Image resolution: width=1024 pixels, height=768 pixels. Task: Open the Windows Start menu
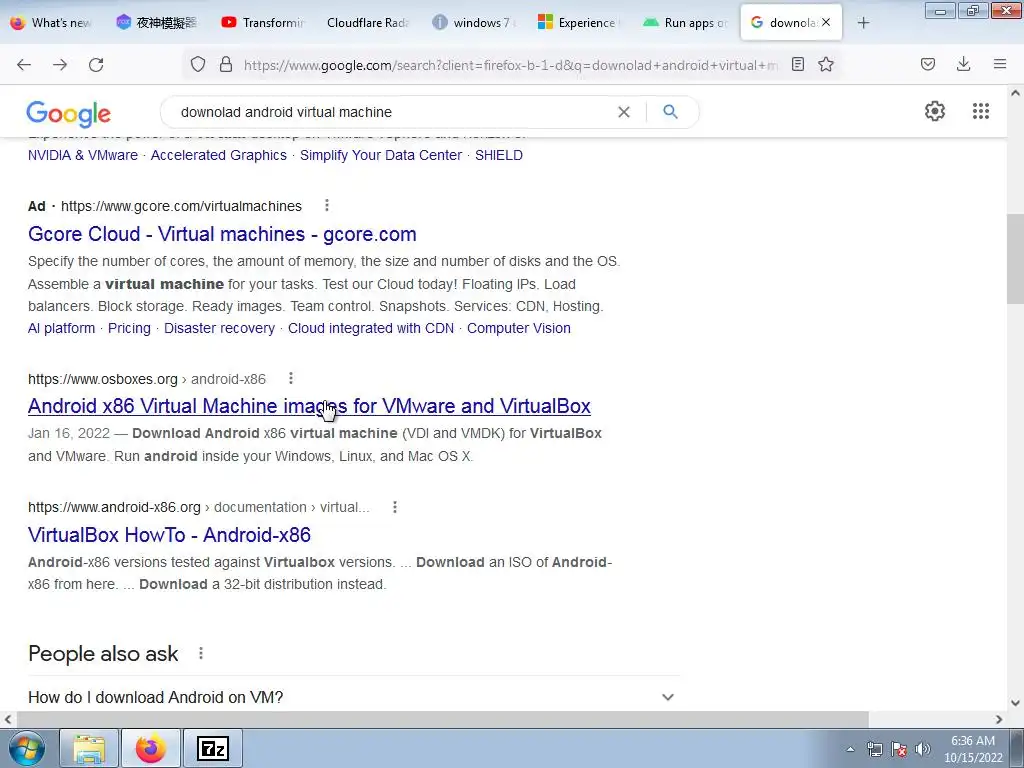(27, 748)
